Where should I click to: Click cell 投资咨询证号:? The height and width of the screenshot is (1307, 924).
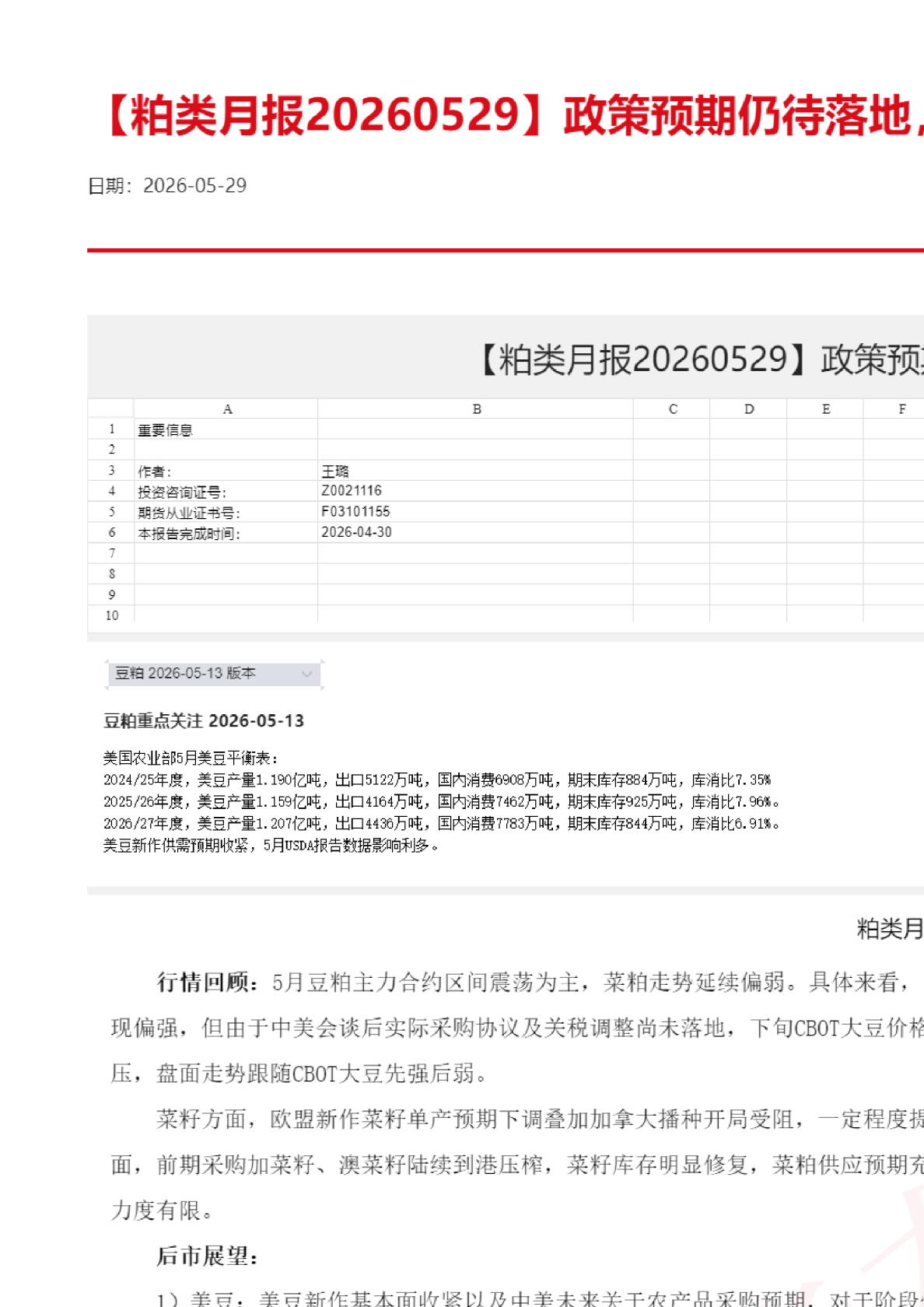(x=226, y=491)
